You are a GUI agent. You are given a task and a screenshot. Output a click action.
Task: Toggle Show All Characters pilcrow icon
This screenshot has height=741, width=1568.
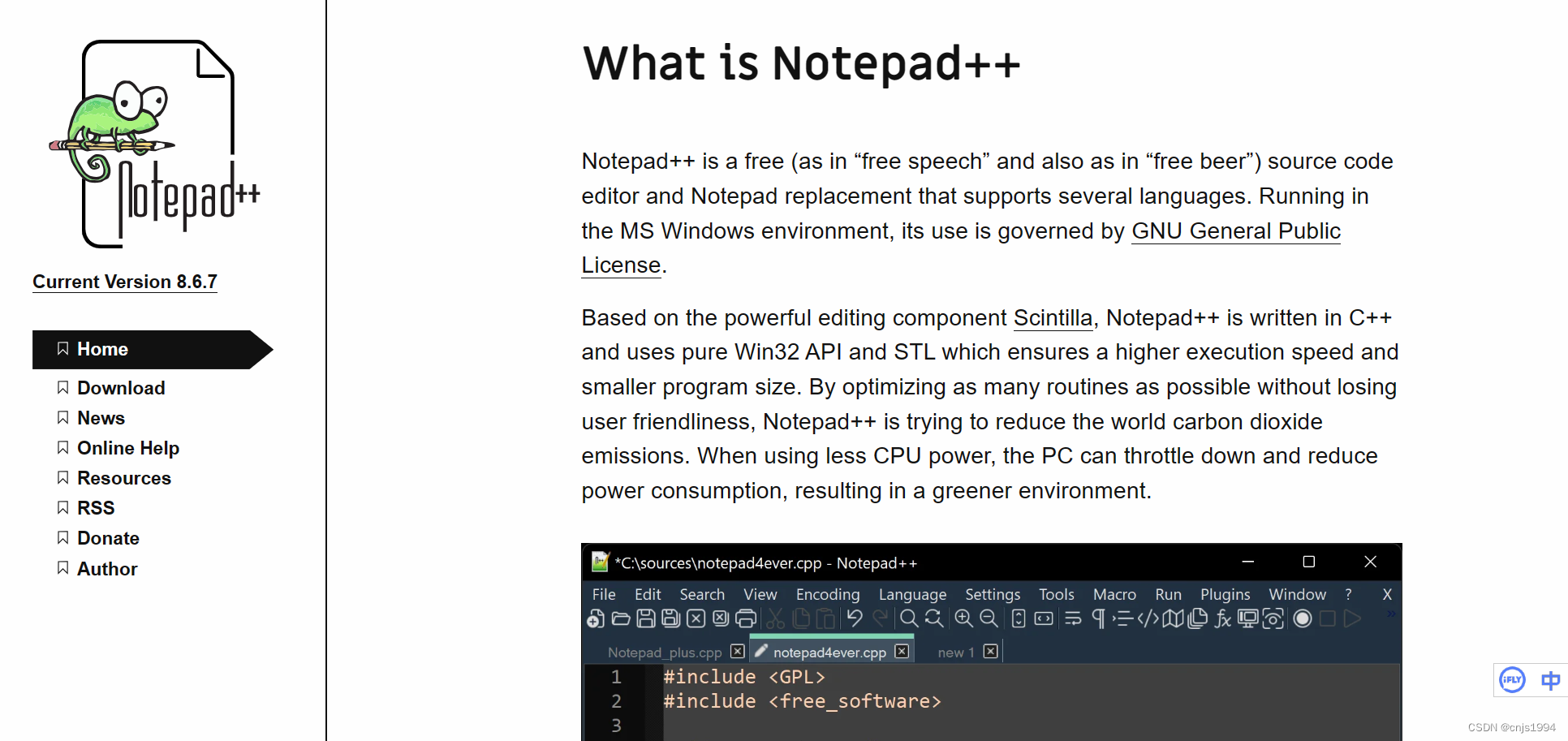pyautogui.click(x=1098, y=619)
